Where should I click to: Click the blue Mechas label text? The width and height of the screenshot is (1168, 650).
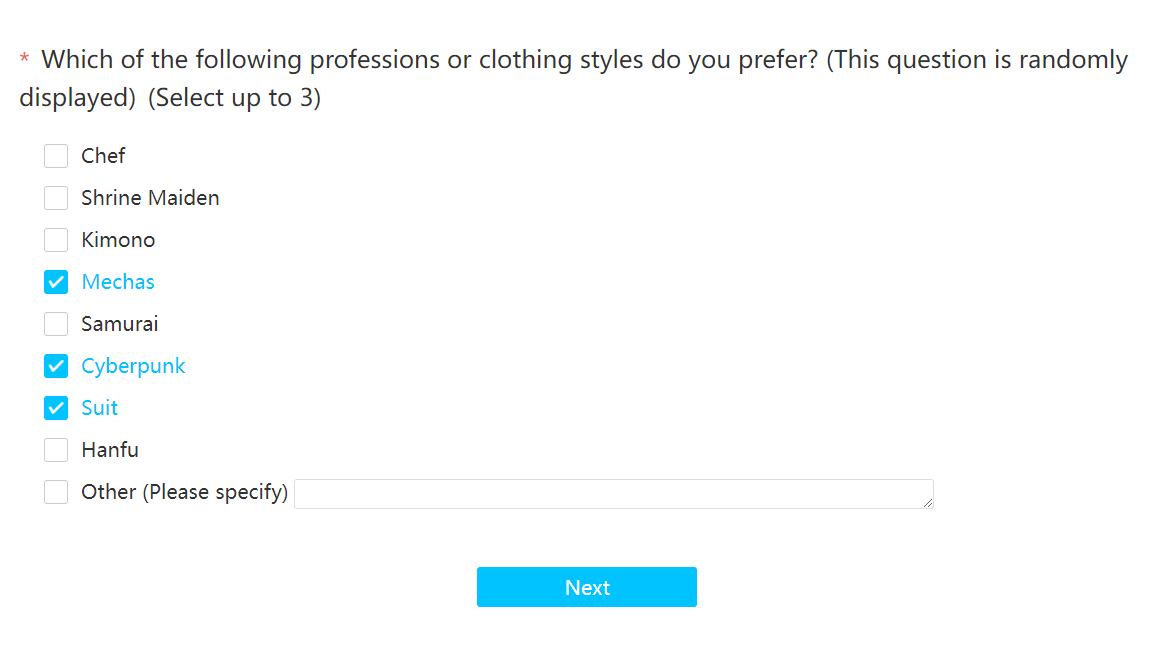point(118,282)
